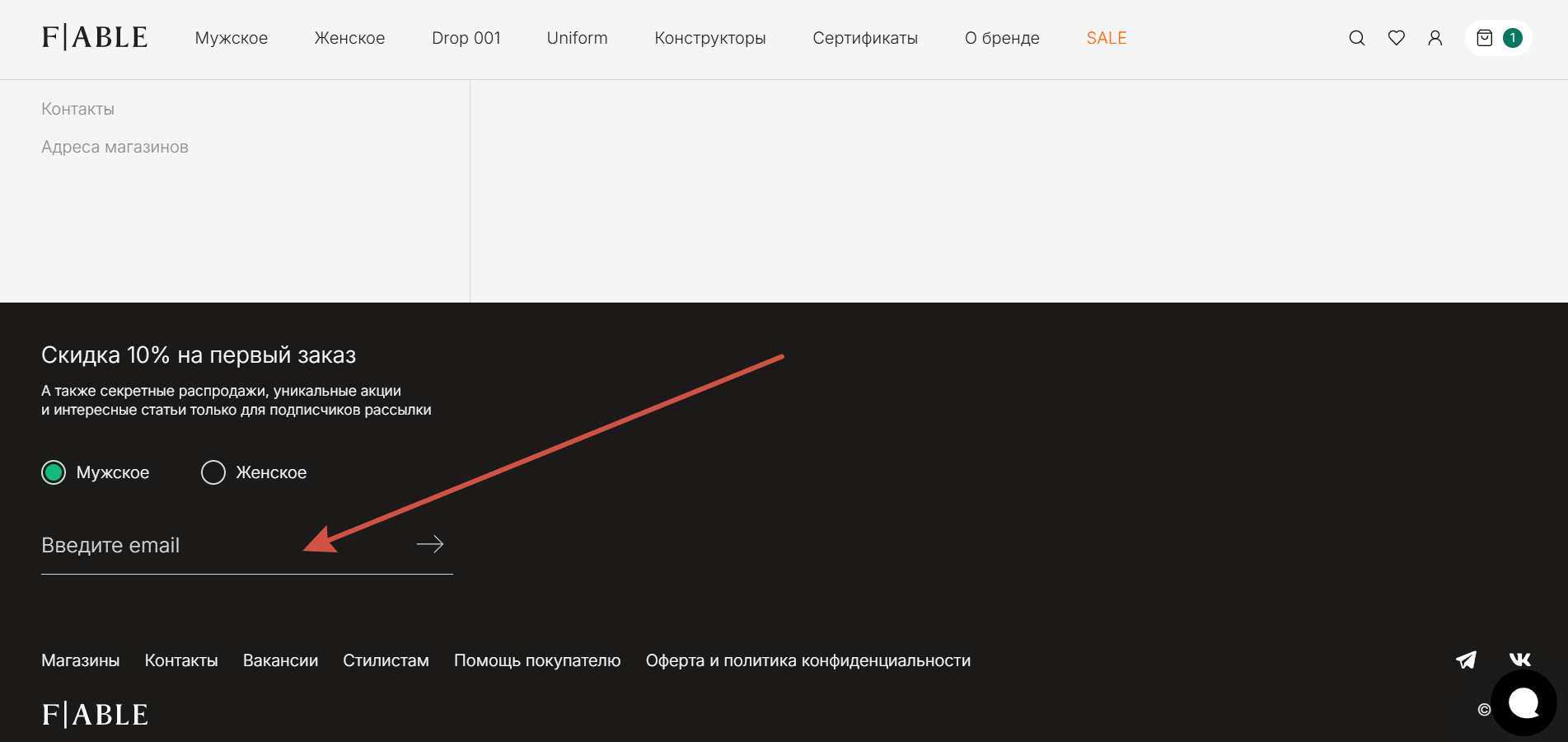Image resolution: width=1568 pixels, height=742 pixels.
Task: Open the SALE menu item
Action: [x=1107, y=38]
